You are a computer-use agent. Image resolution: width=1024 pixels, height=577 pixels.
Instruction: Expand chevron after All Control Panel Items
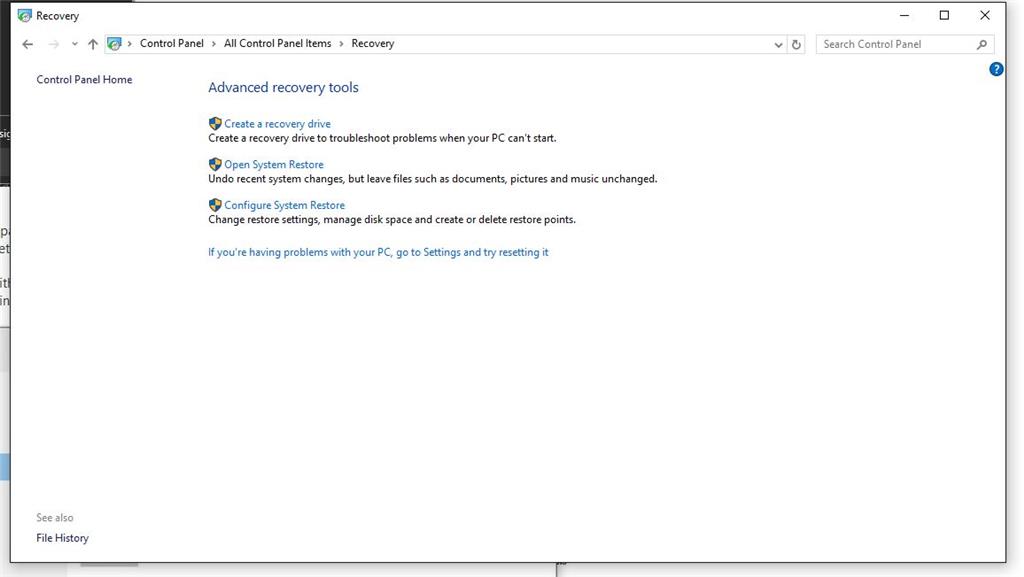coord(341,44)
